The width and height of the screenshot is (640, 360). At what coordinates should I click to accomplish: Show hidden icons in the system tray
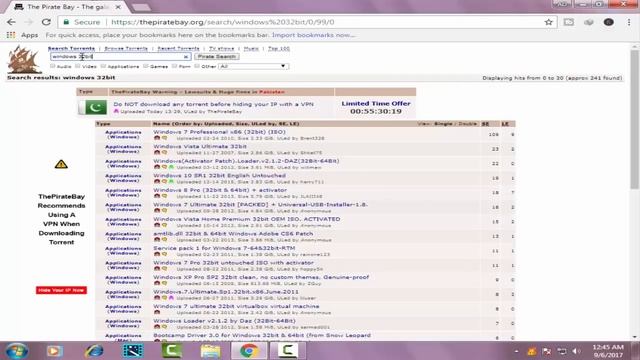517,351
